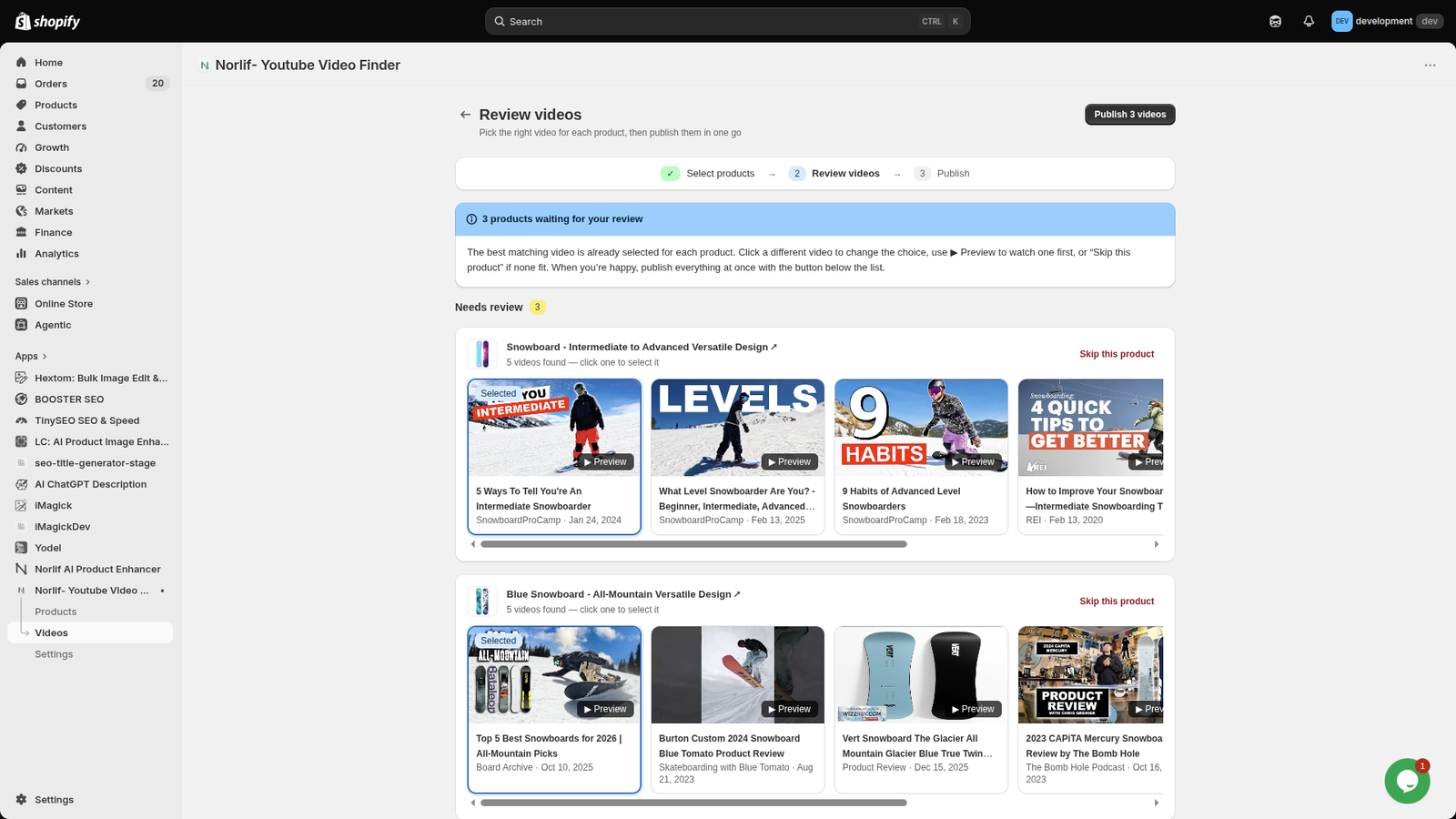Preview the What Level Snowboarder Are You video
Viewport: 1456px width, 819px height.
[x=789, y=462]
